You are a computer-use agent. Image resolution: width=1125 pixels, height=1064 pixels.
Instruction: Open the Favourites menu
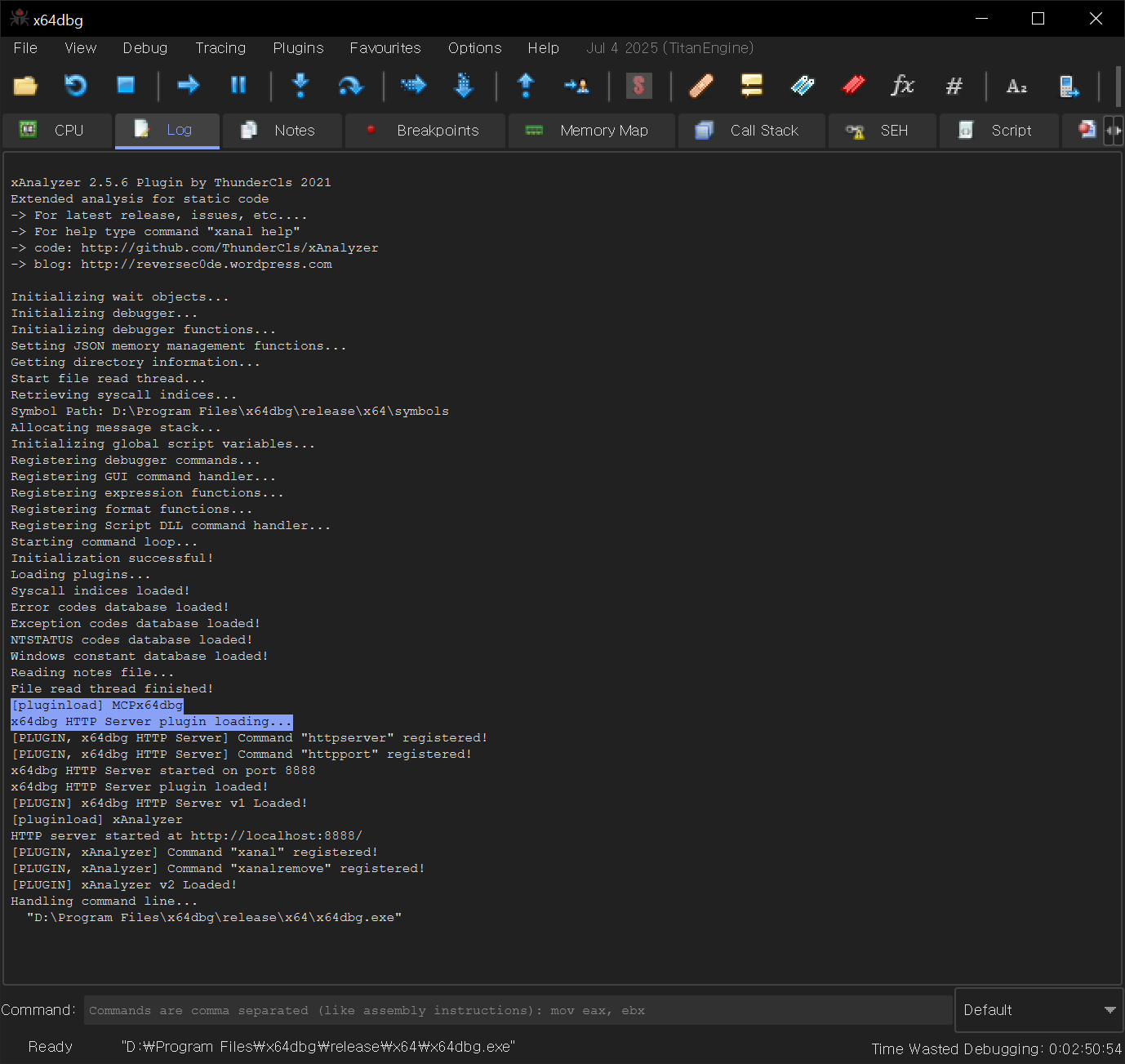coord(385,48)
